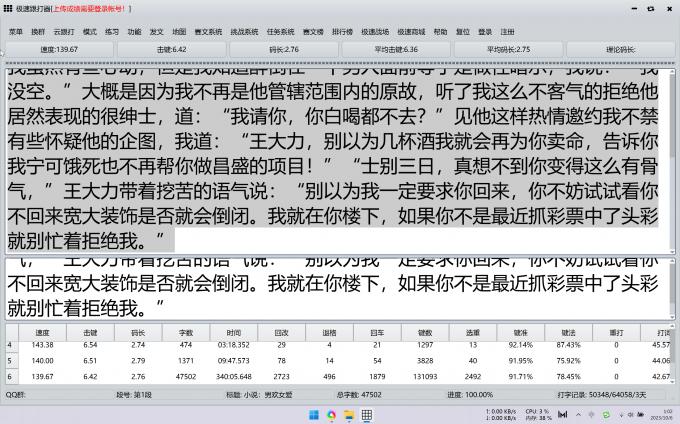
Task: Click the 平均击键:6.36 stat button
Action: (x=396, y=49)
